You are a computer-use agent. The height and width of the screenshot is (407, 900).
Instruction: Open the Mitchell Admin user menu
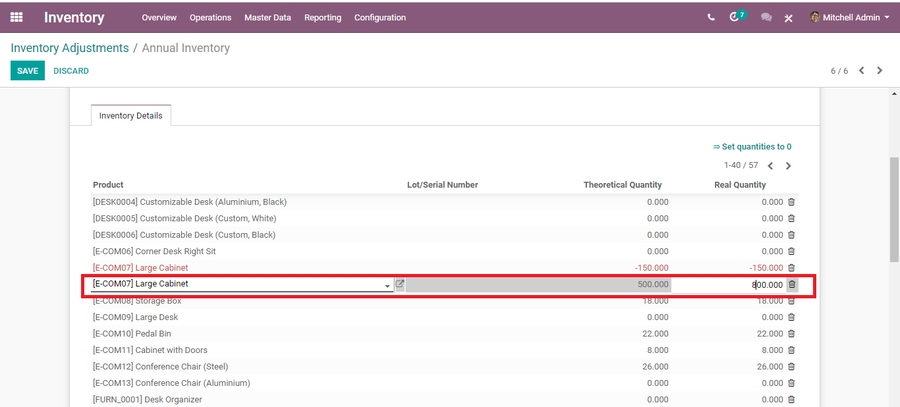pos(849,17)
